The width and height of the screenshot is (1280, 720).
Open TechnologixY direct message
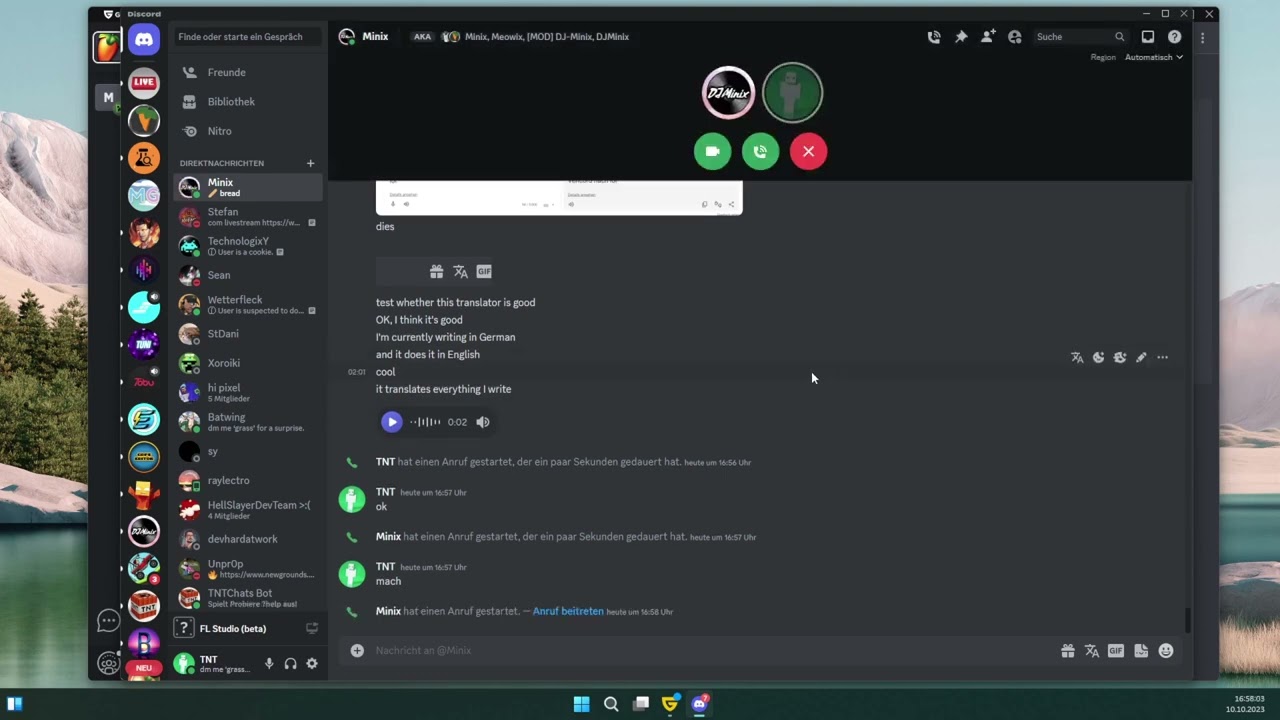(248, 246)
